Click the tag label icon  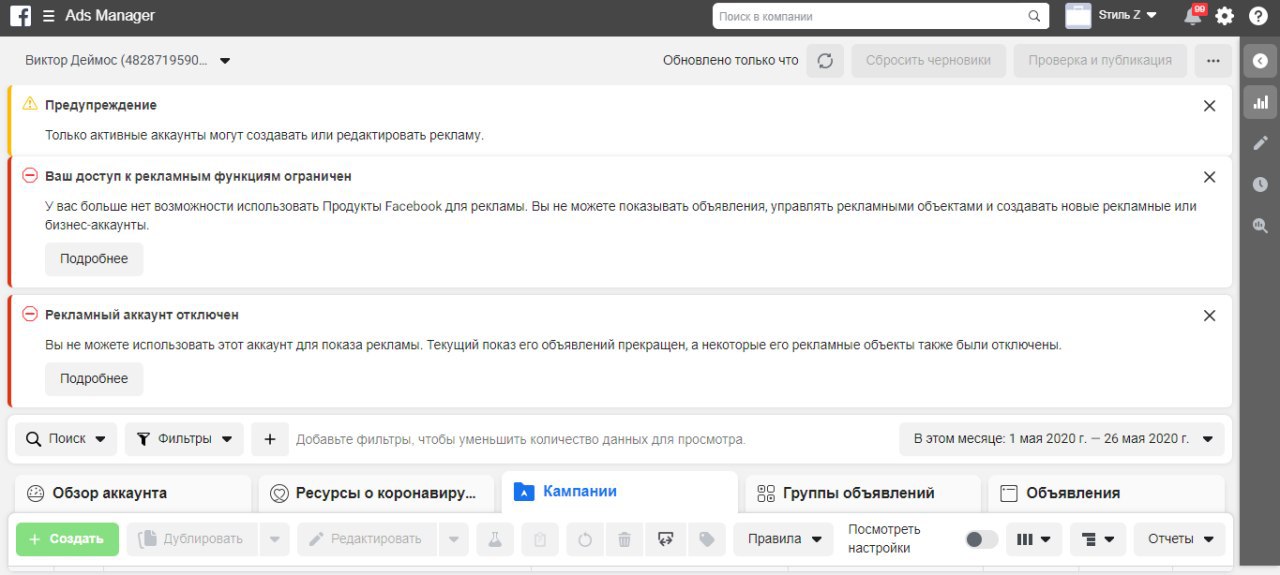coord(706,539)
